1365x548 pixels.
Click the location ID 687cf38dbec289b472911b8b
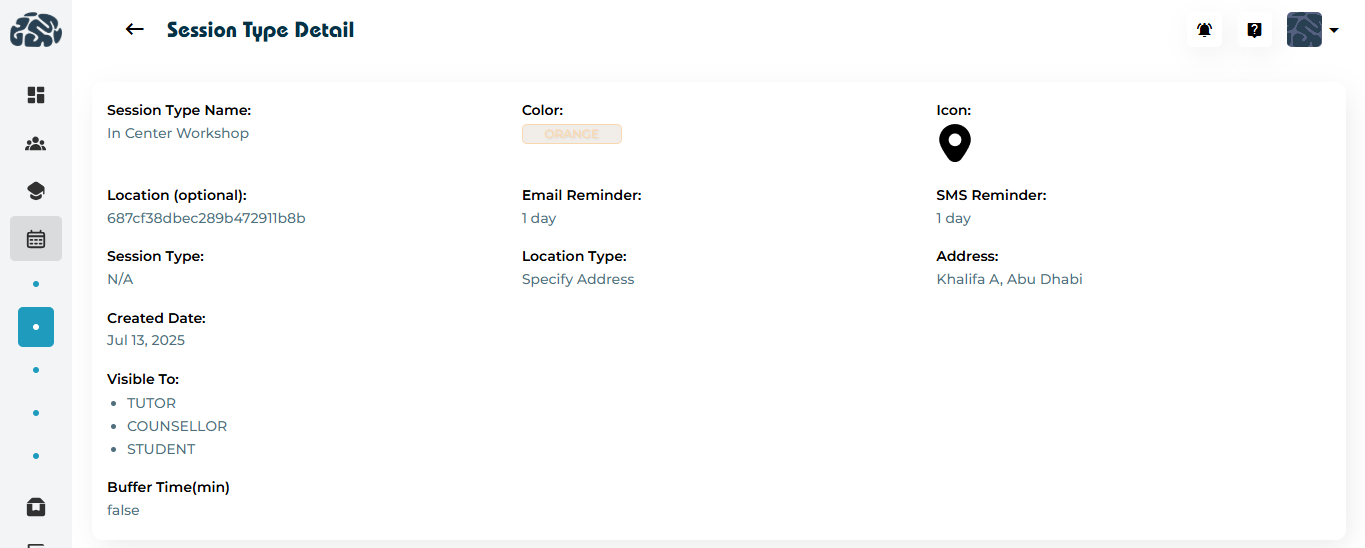tap(206, 218)
